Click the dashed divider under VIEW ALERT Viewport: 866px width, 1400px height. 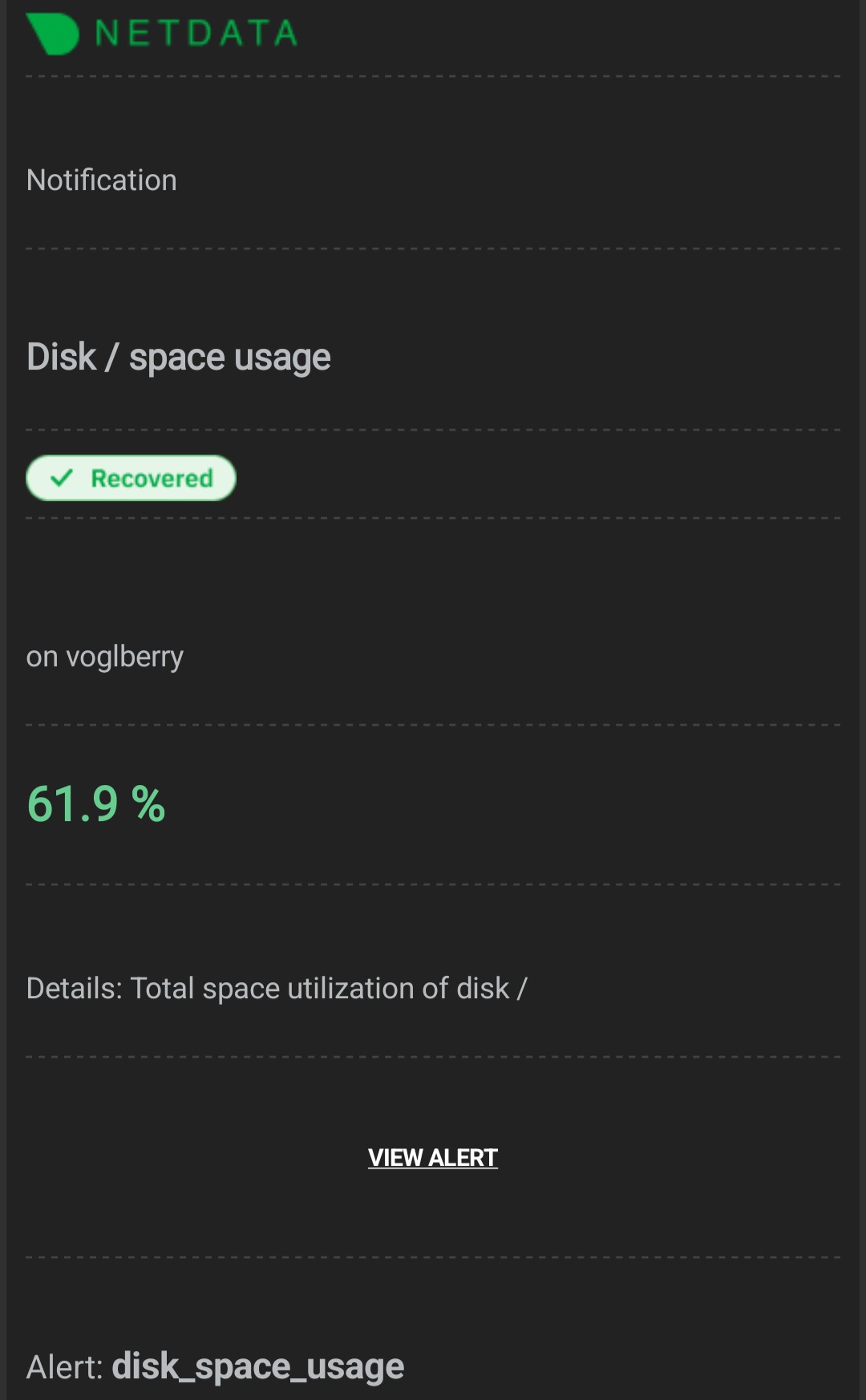pos(433,1256)
